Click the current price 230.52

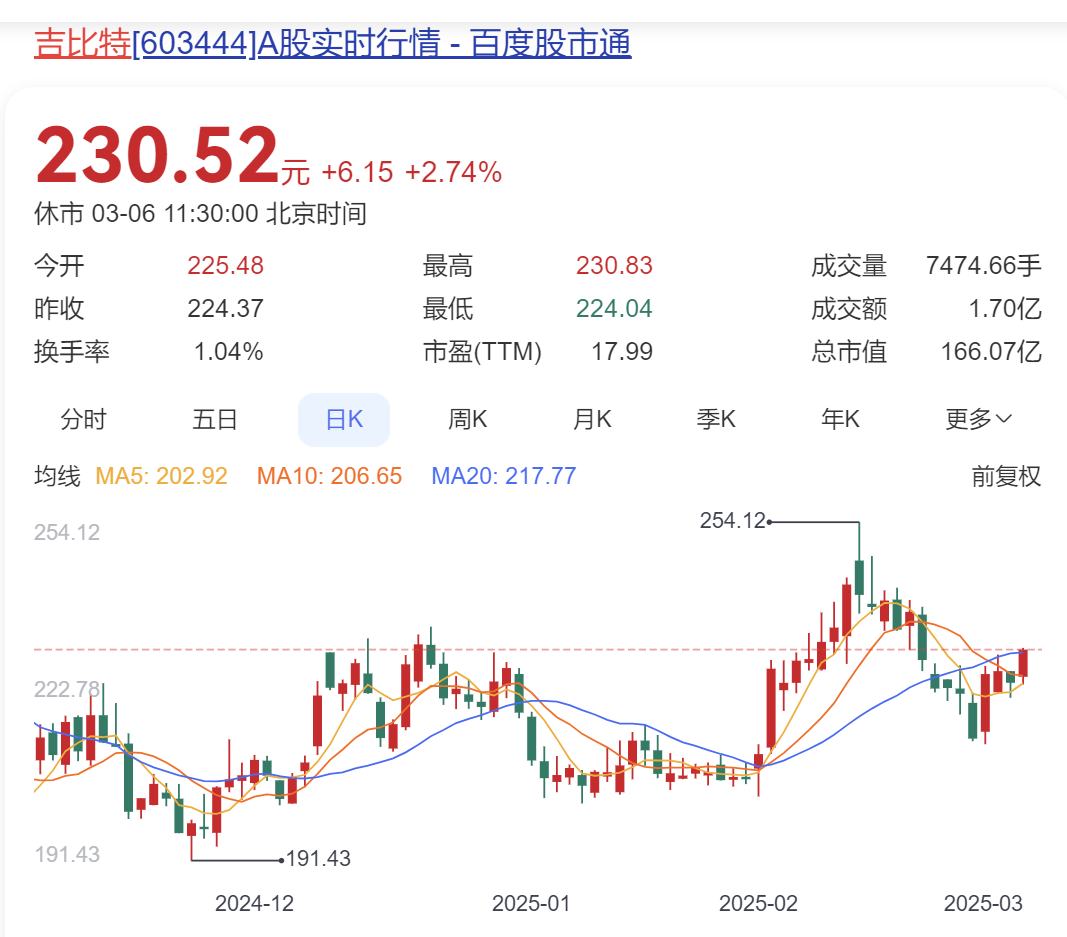point(157,155)
